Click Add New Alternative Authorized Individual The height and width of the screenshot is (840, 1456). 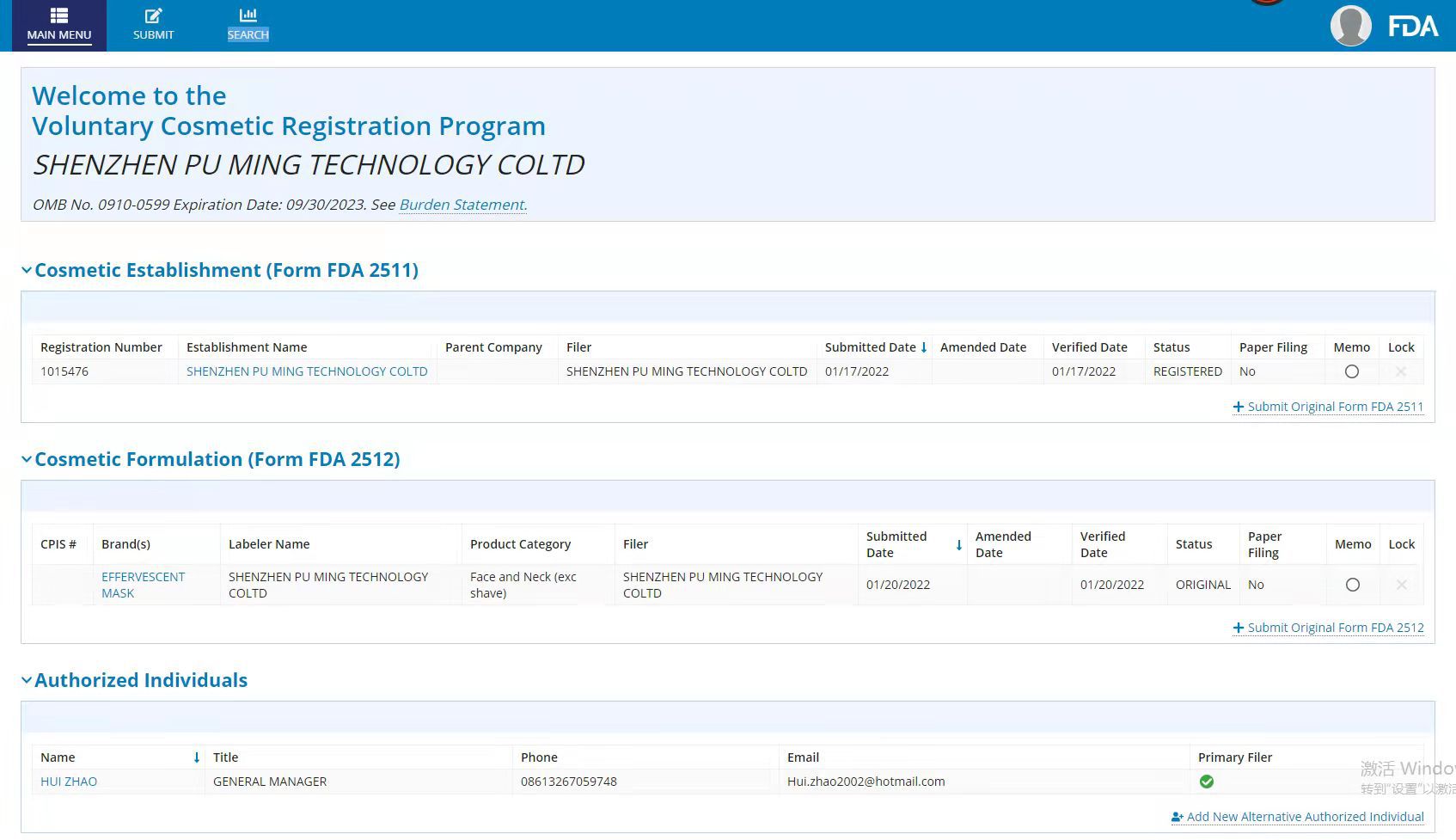1297,817
